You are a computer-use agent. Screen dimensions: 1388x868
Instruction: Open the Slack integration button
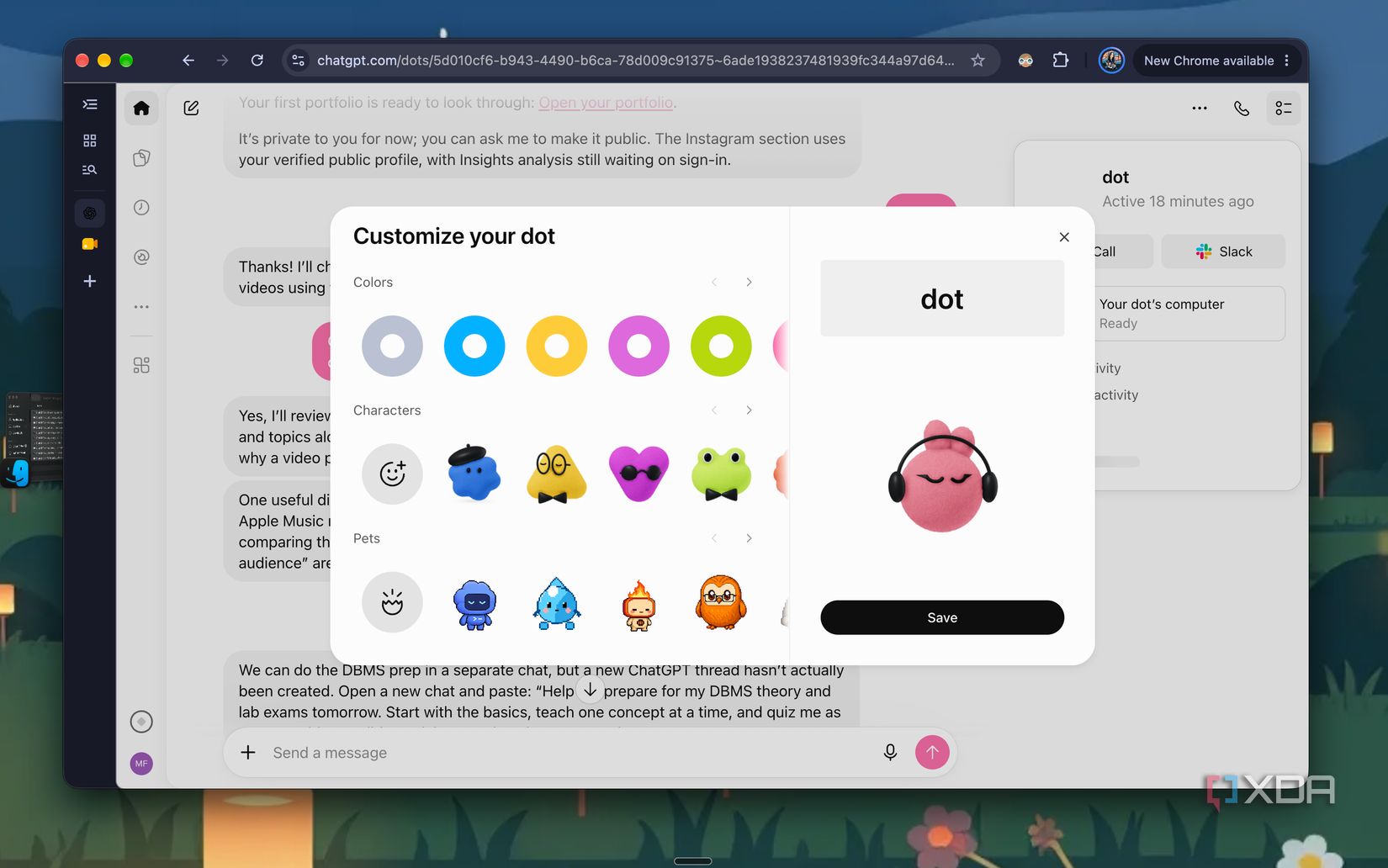[x=1223, y=251]
